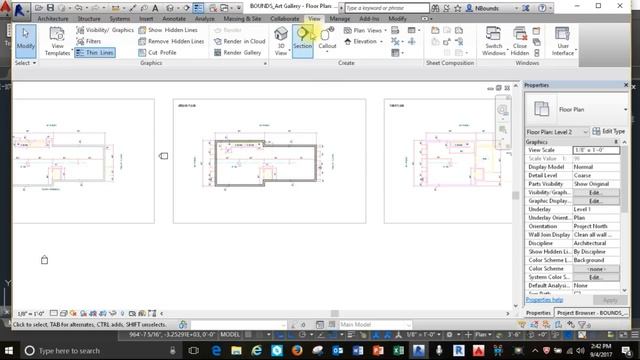Image resolution: width=640 pixels, height=360 pixels.
Task: Click Render in Cloud
Action: click(240, 41)
